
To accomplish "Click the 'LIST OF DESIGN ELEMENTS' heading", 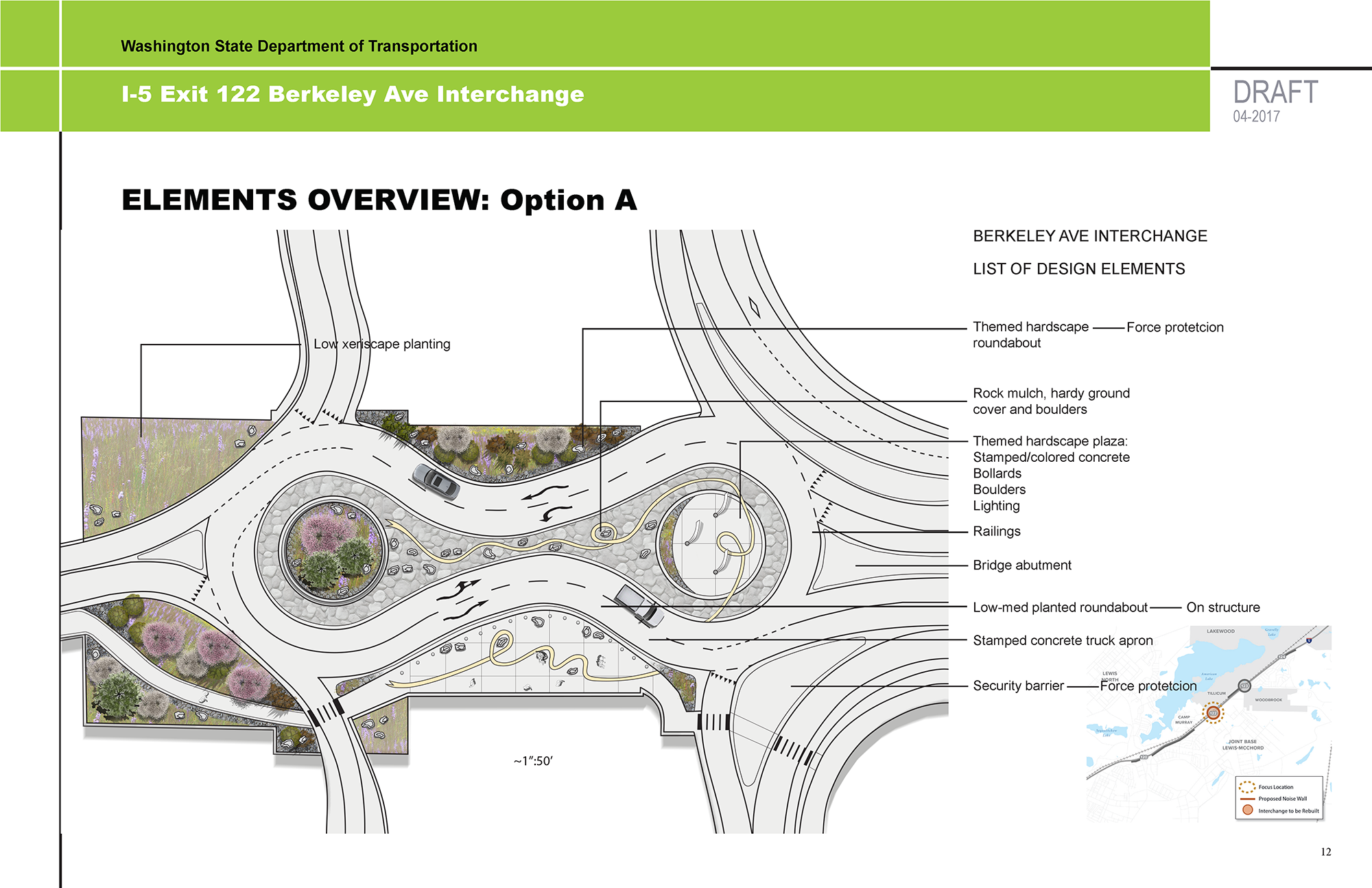I will click(1079, 269).
